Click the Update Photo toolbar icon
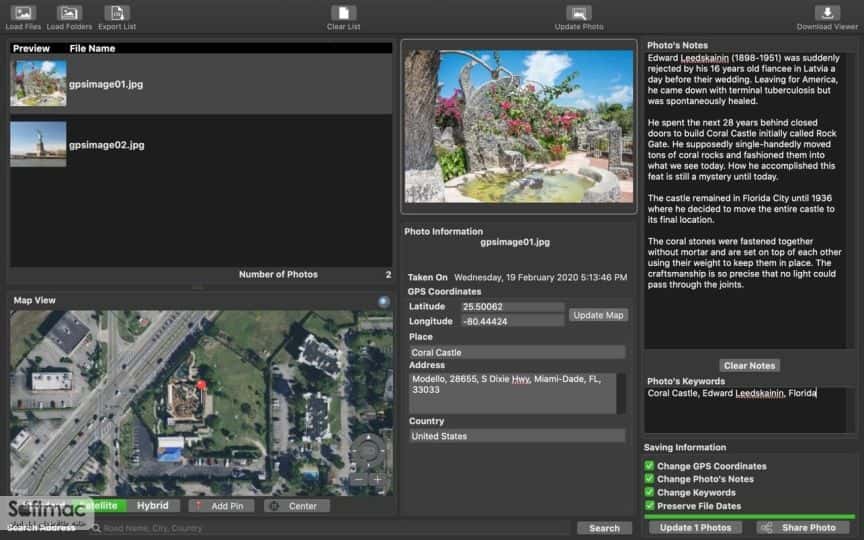The image size is (864, 540). (579, 13)
